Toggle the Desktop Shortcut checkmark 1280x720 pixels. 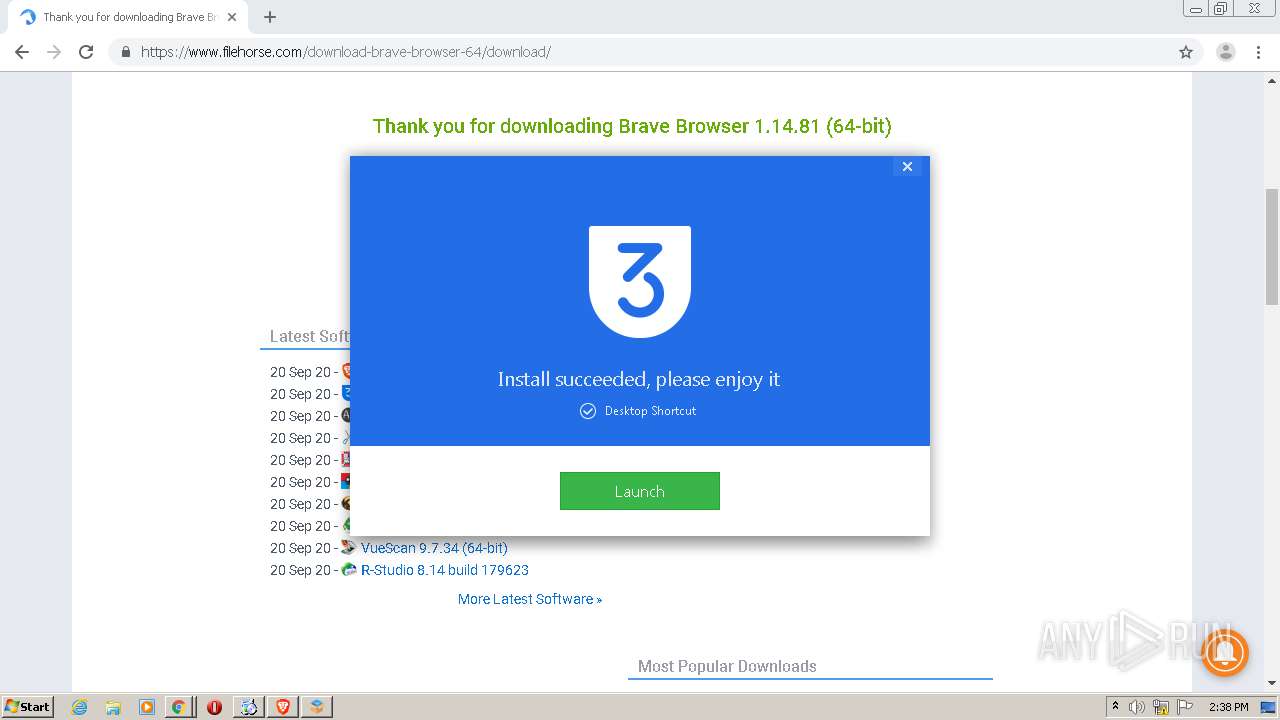tap(588, 411)
